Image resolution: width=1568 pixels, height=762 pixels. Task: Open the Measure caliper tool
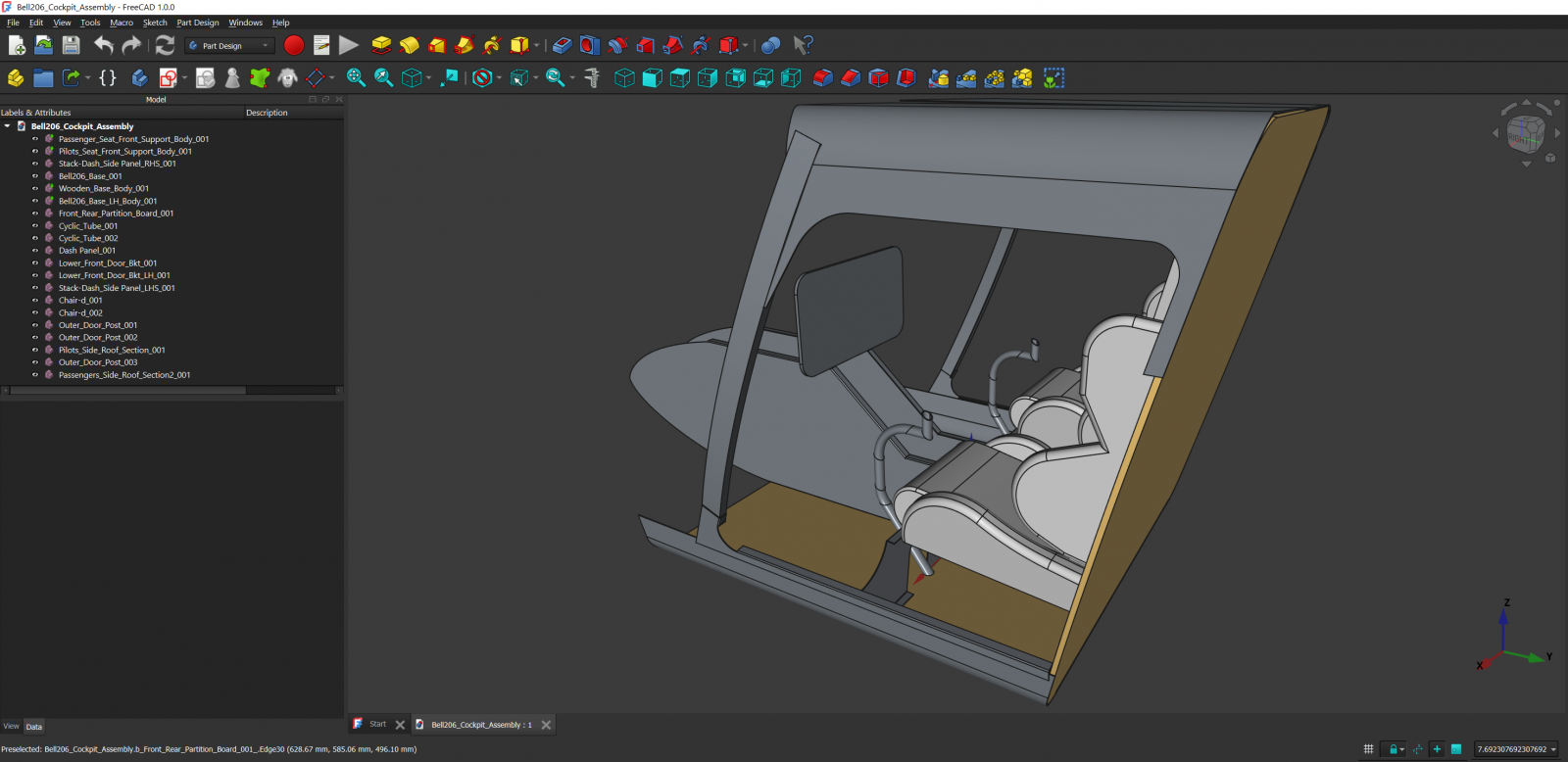point(592,78)
